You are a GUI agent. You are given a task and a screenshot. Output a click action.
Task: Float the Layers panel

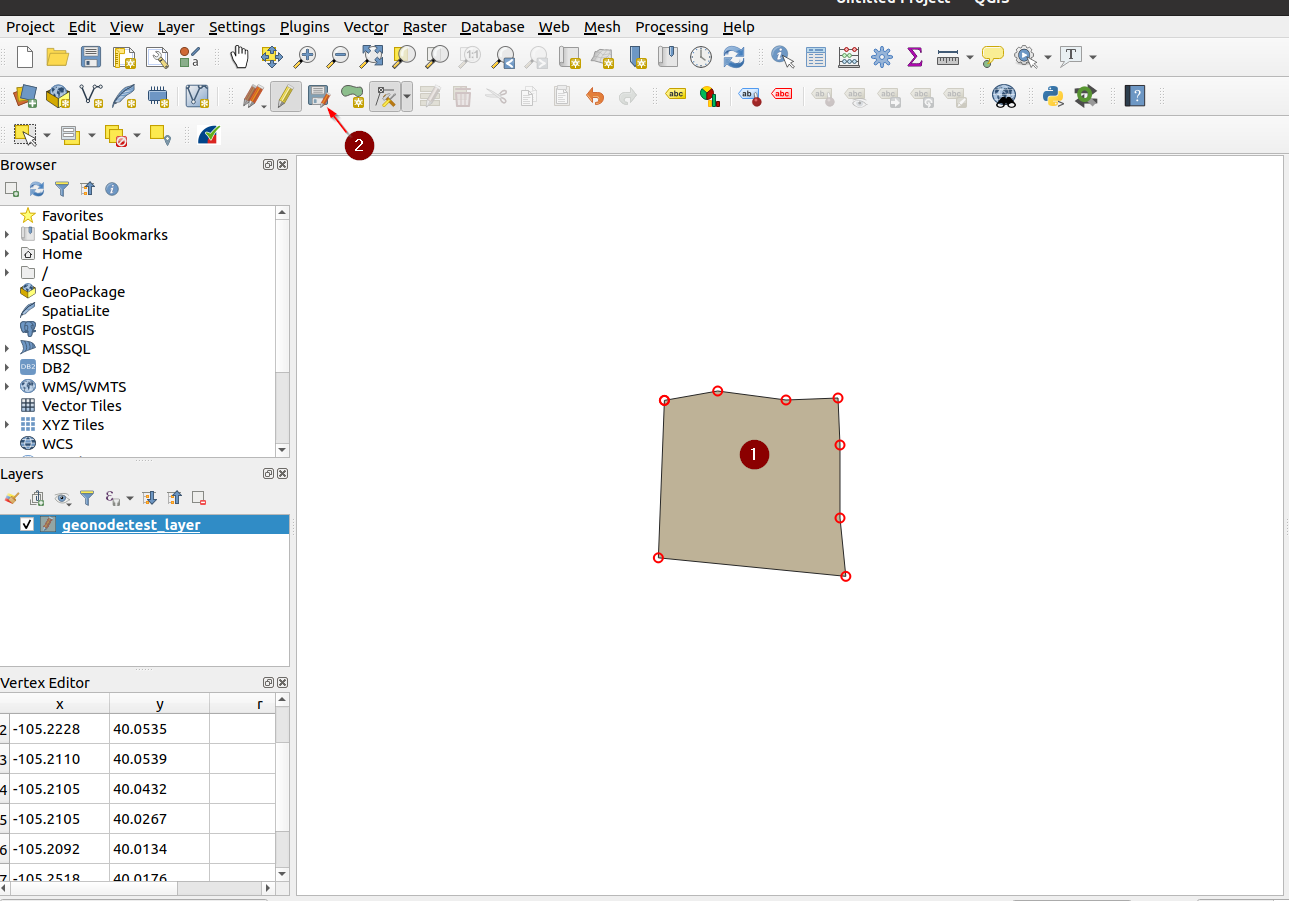[x=269, y=474]
